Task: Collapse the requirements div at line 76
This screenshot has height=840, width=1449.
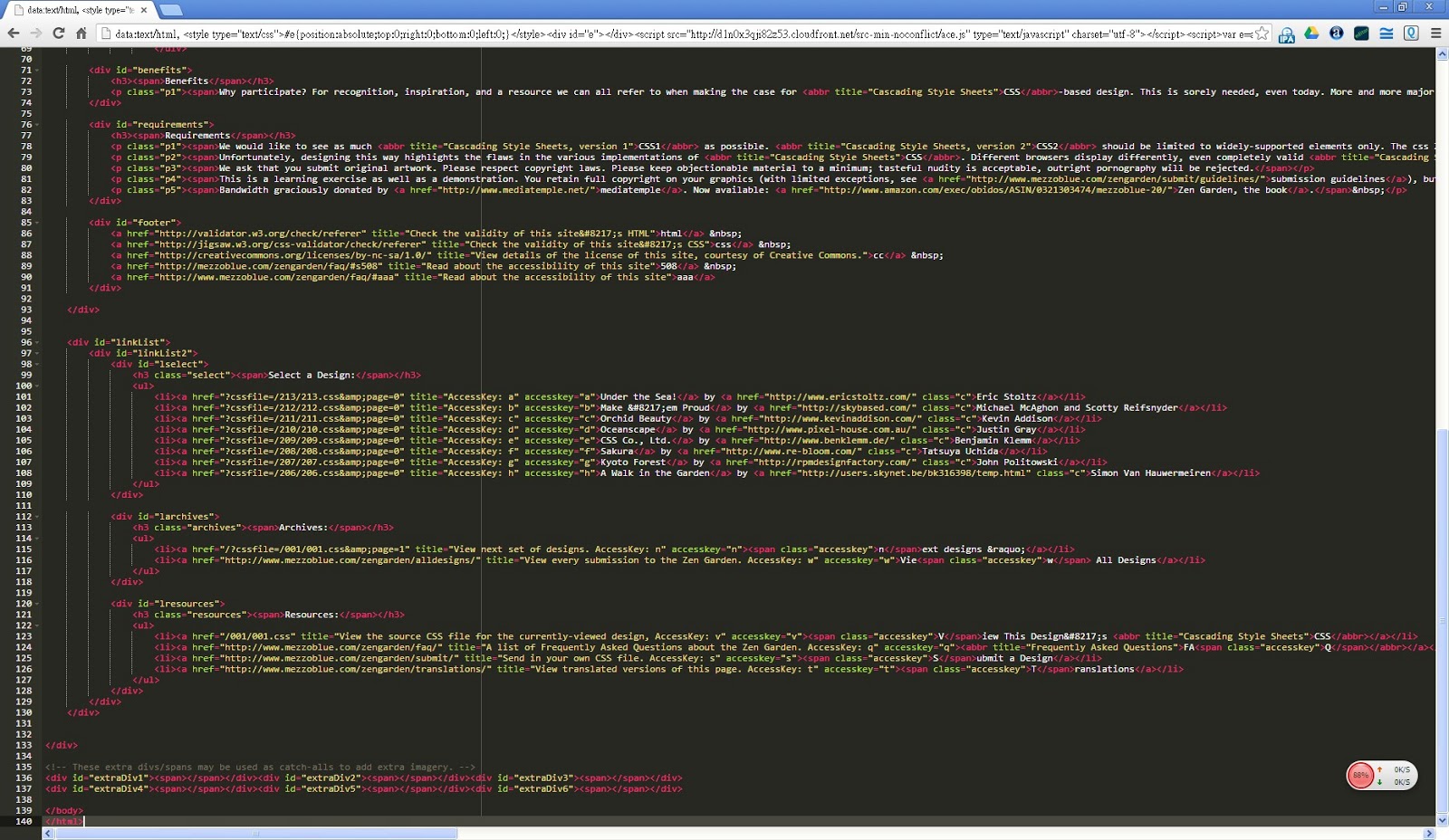Action: click(x=37, y=125)
